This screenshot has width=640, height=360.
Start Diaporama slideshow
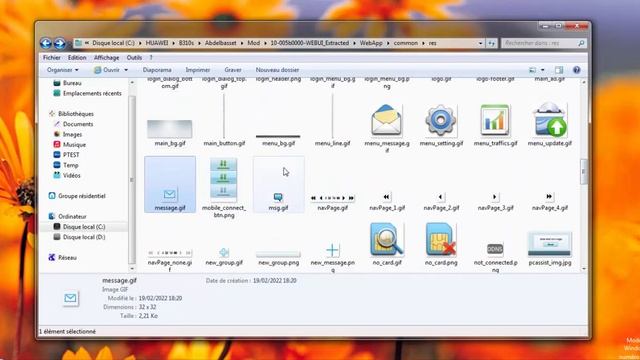pyautogui.click(x=157, y=70)
